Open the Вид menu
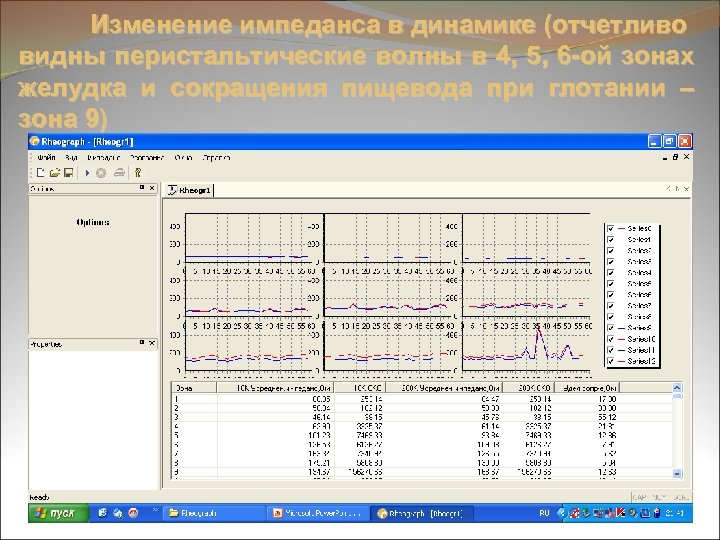 (x=71, y=158)
